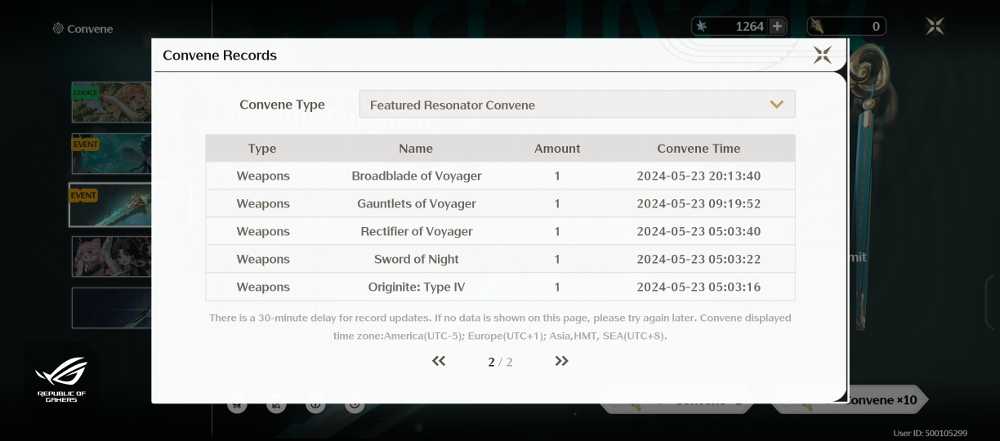Click the timestamp 2024-05-23 09:19:52

pos(698,204)
